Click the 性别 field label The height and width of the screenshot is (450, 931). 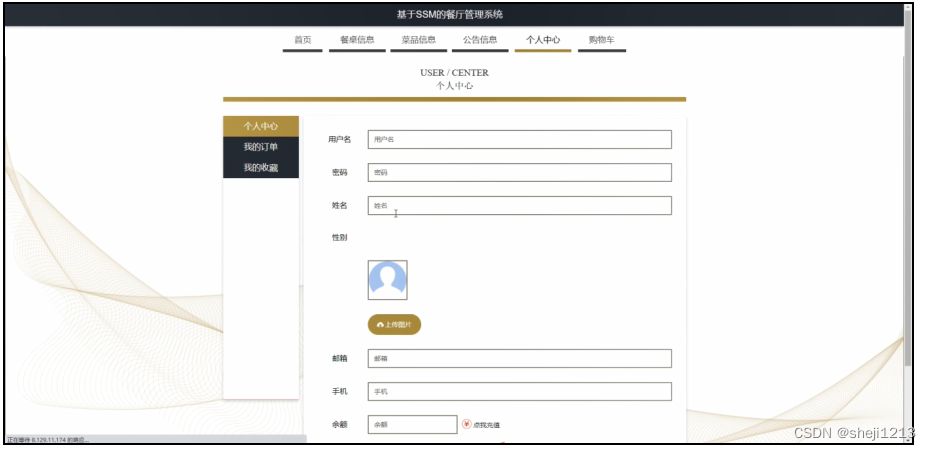340,237
